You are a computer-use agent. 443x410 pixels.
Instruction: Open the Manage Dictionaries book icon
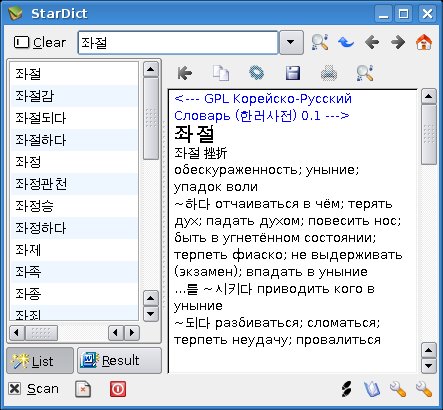(x=372, y=389)
